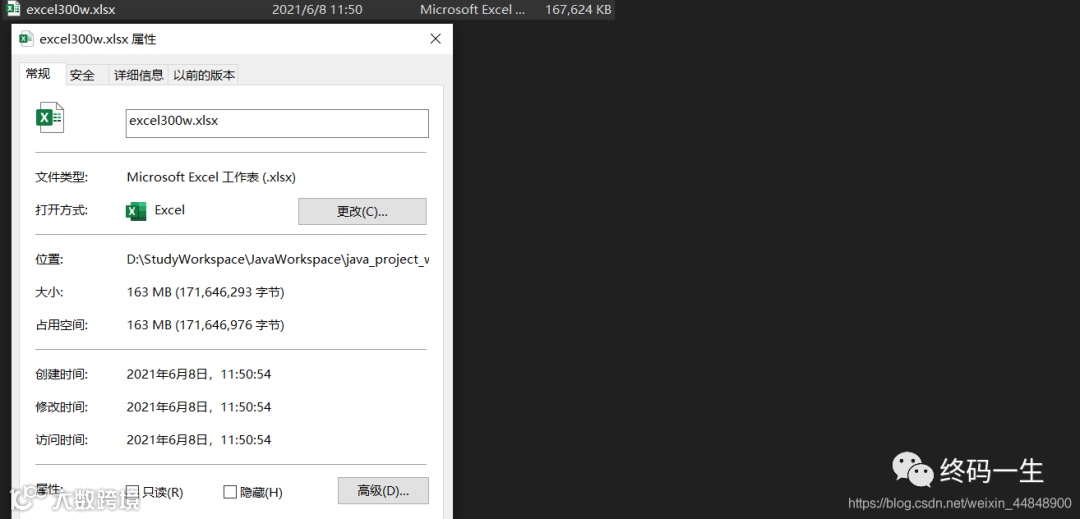Viewport: 1080px width, 519px height.
Task: Click the modified time value next to 修改时间
Action: click(199, 407)
